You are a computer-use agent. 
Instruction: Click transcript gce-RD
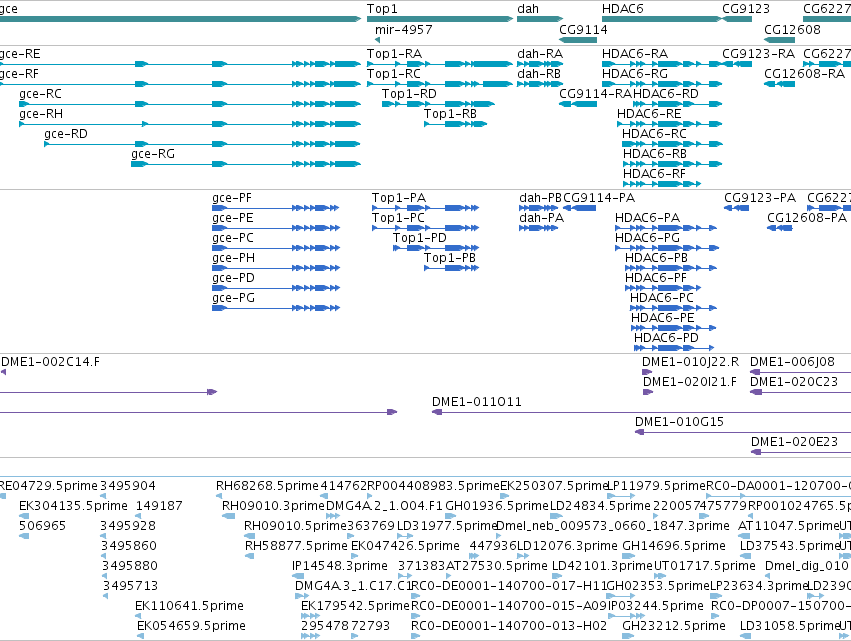pyautogui.click(x=66, y=134)
